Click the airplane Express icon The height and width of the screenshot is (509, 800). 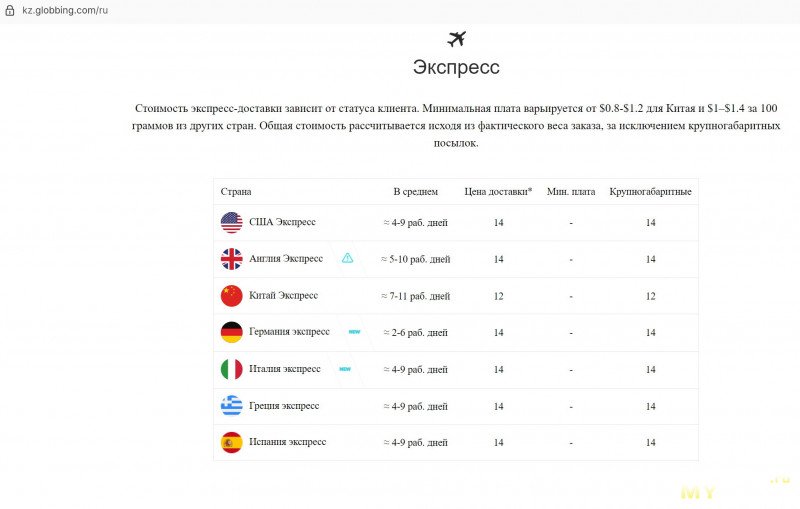tap(456, 39)
